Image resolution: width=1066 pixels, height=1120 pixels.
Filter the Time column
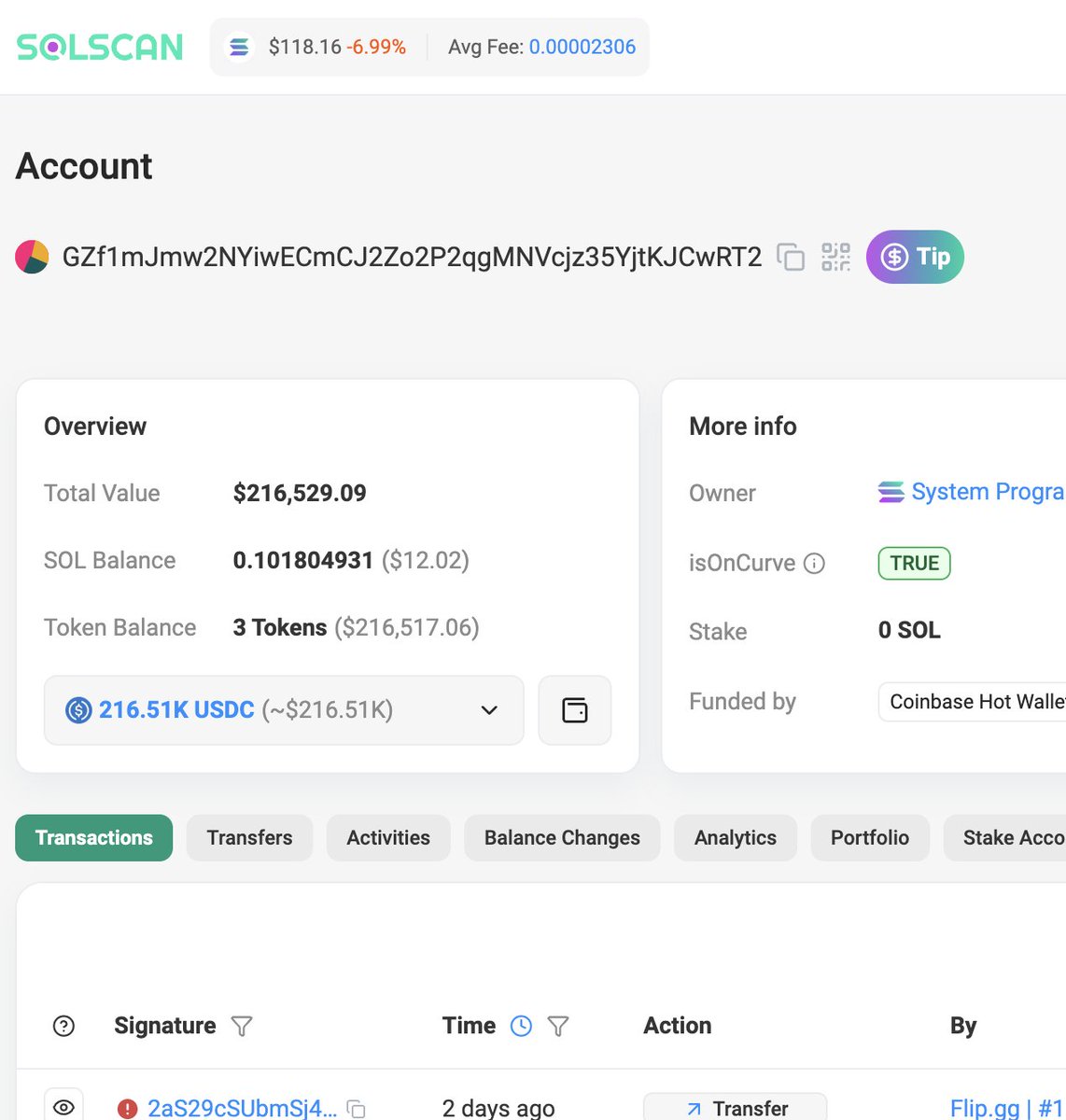tap(558, 1026)
